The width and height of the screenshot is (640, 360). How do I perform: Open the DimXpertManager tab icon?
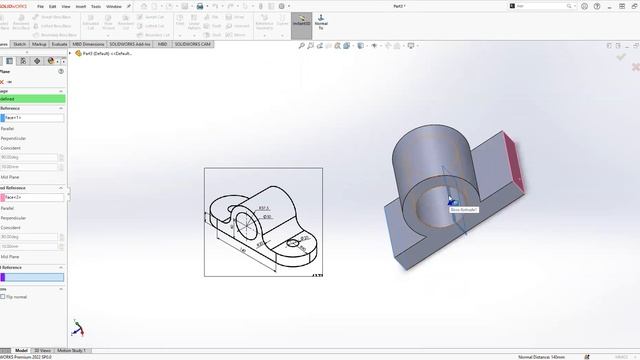37,61
